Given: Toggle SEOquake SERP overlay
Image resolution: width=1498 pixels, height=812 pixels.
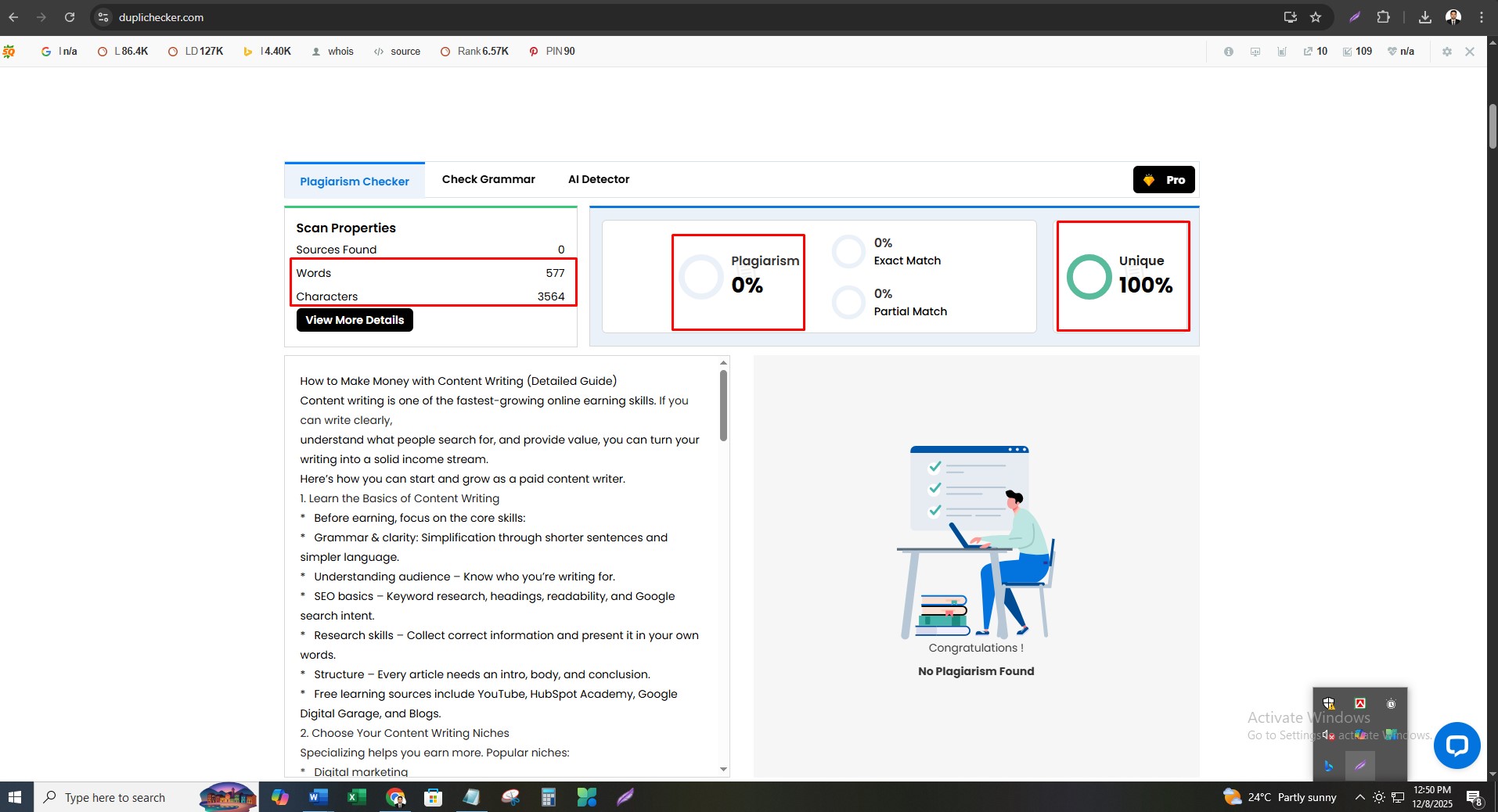Looking at the screenshot, I should click(1255, 52).
